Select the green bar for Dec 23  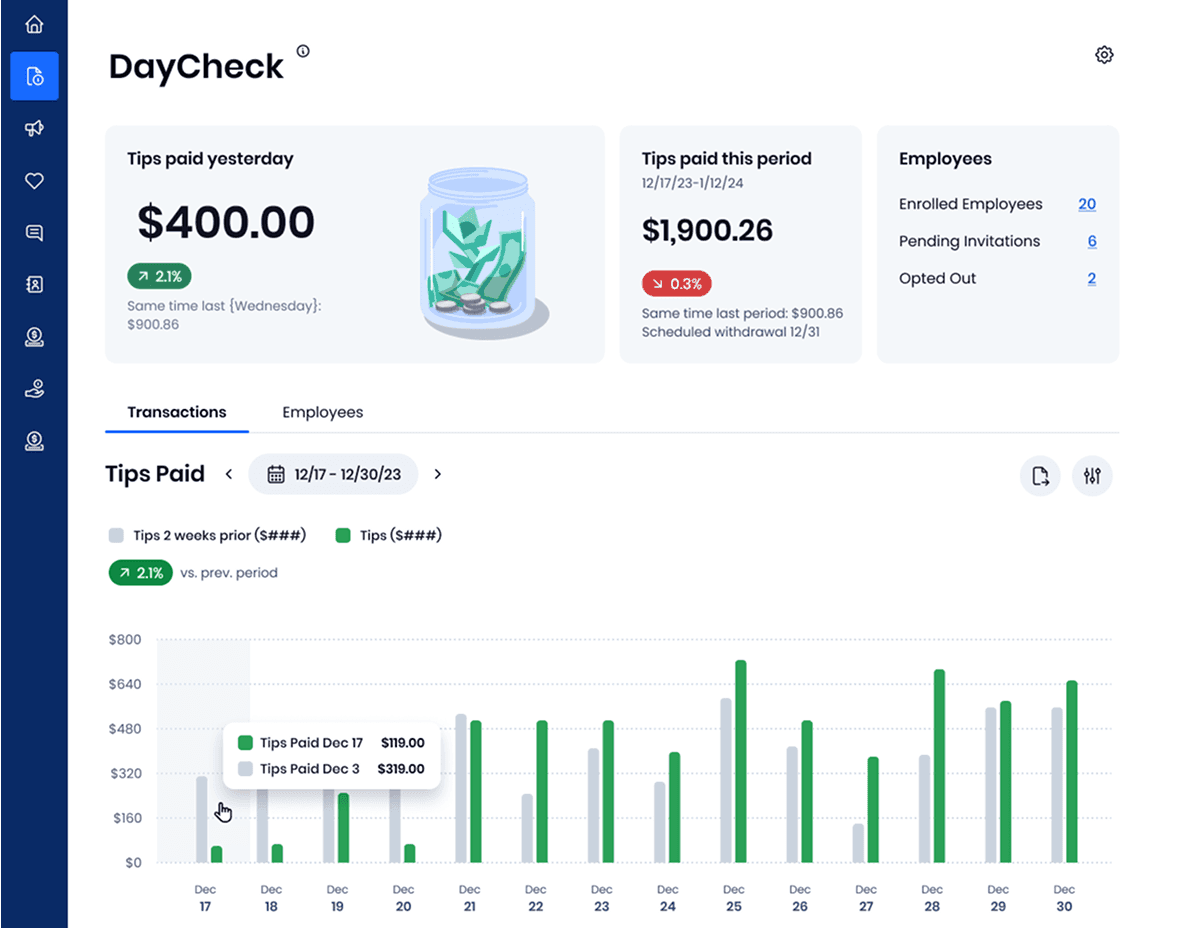[x=609, y=791]
